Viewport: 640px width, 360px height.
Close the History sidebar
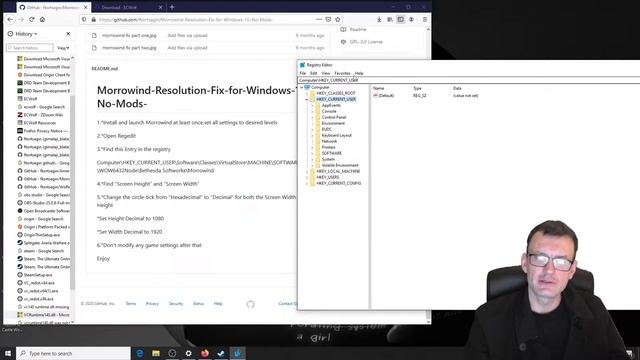coord(68,34)
